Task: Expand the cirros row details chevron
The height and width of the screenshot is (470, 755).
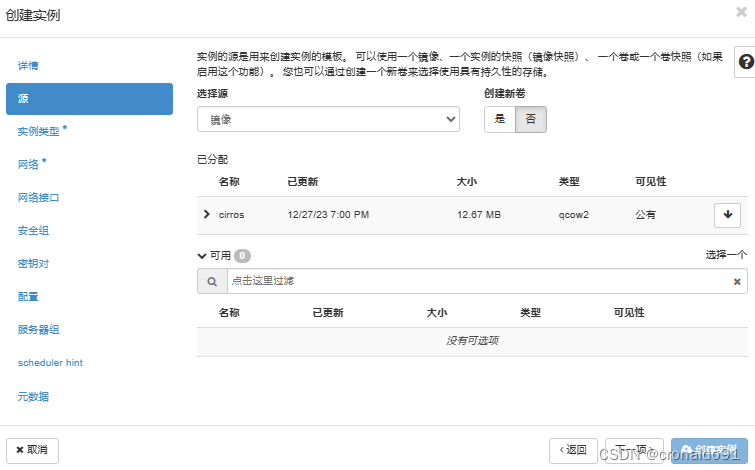Action: pos(207,214)
